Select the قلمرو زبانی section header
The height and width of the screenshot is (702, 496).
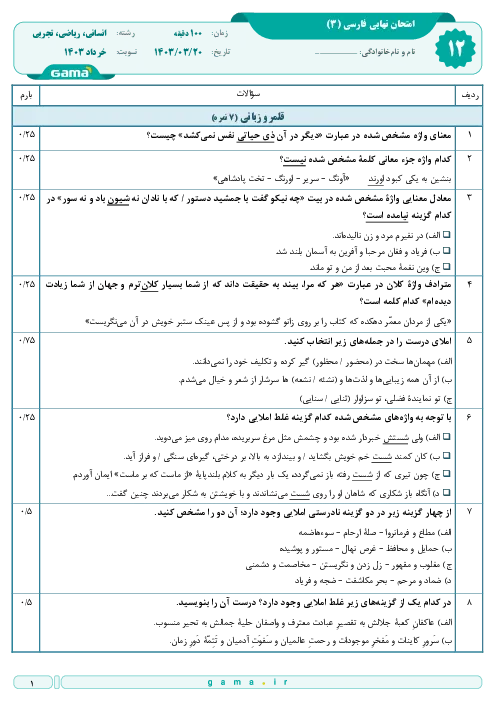248,117
